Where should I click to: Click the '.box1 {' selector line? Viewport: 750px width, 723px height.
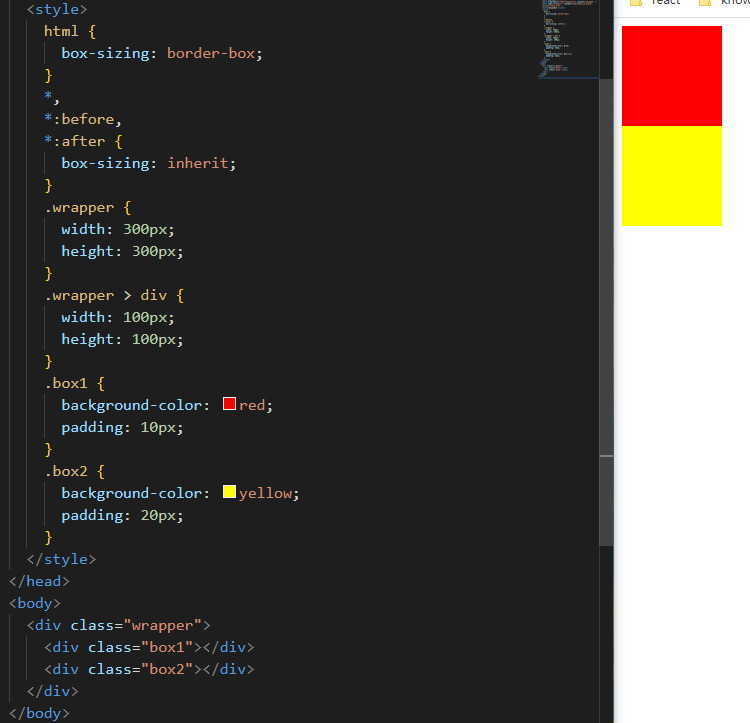[74, 383]
